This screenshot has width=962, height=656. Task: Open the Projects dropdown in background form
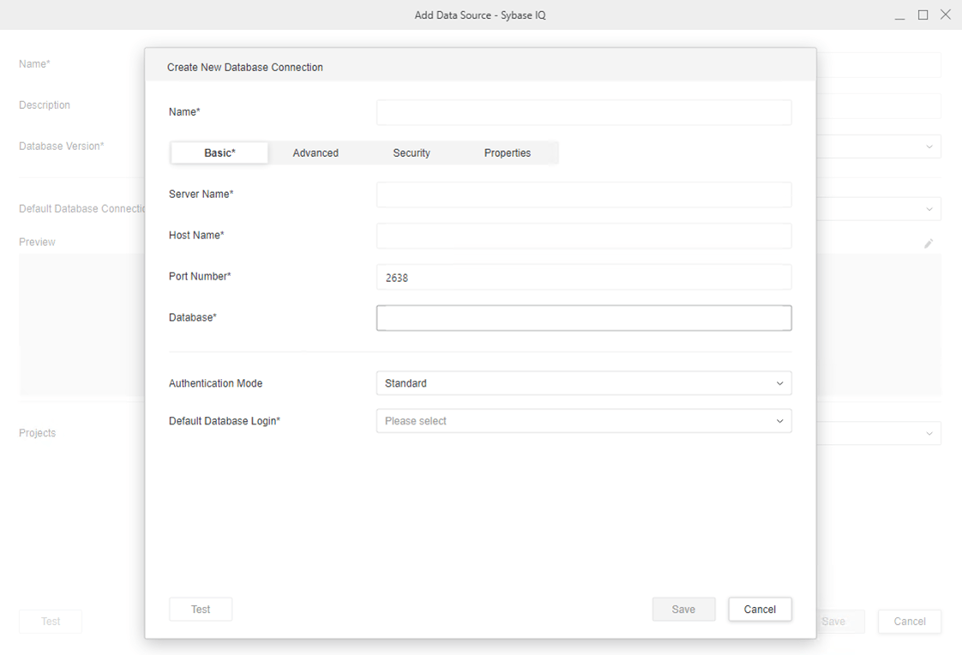(x=929, y=434)
